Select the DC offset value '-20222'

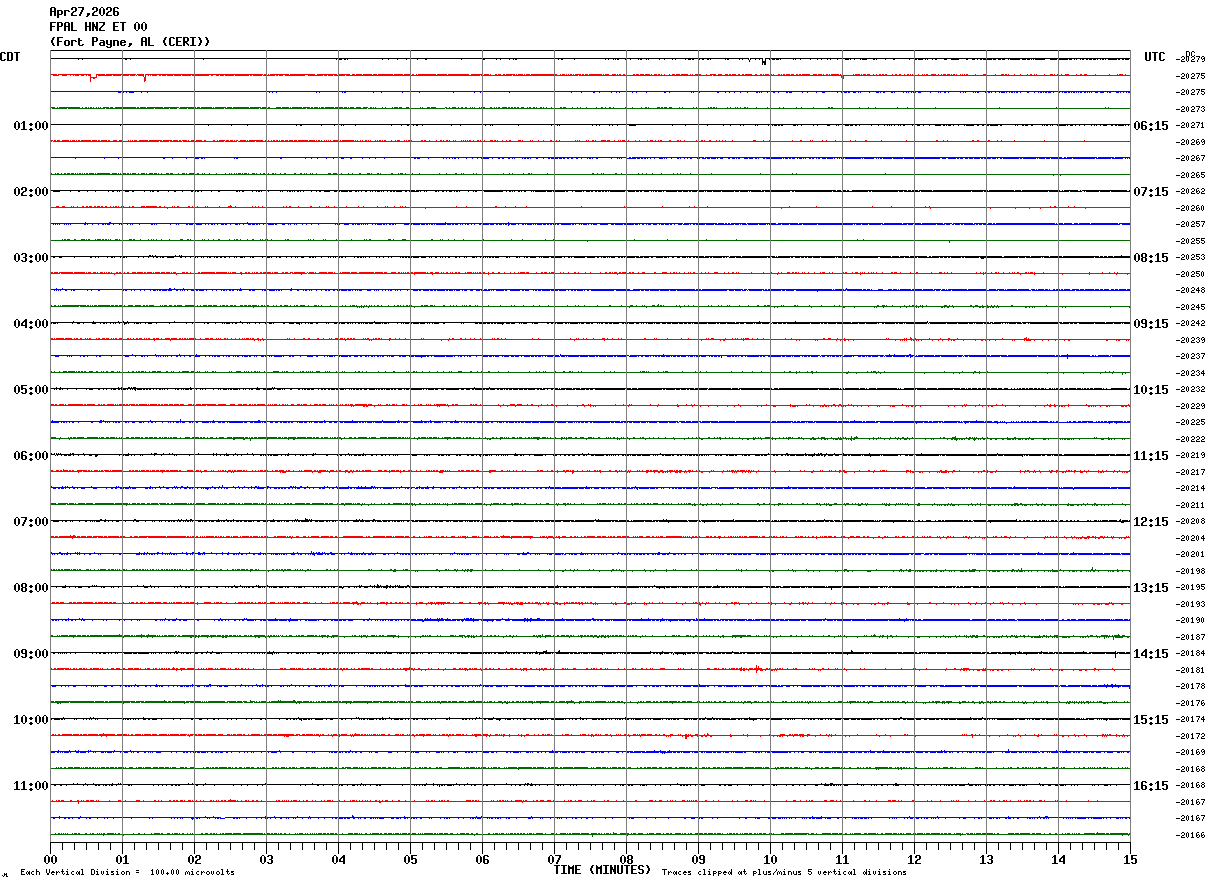tap(1190, 439)
